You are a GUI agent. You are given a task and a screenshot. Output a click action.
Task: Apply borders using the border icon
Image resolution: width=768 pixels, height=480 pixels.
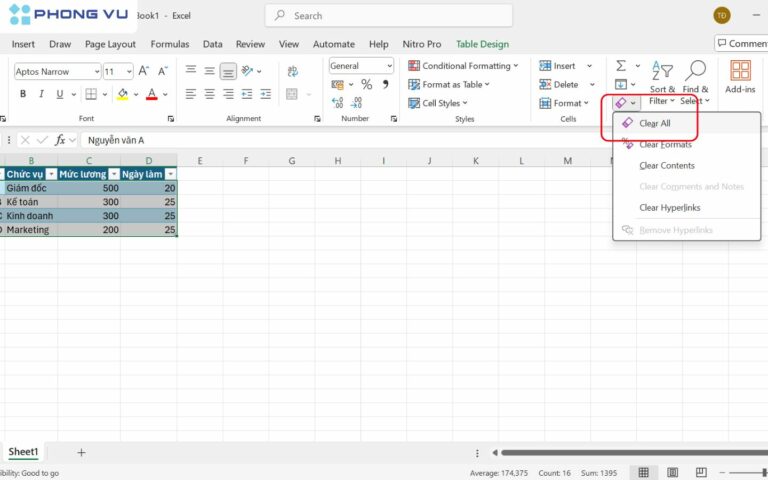pos(91,94)
